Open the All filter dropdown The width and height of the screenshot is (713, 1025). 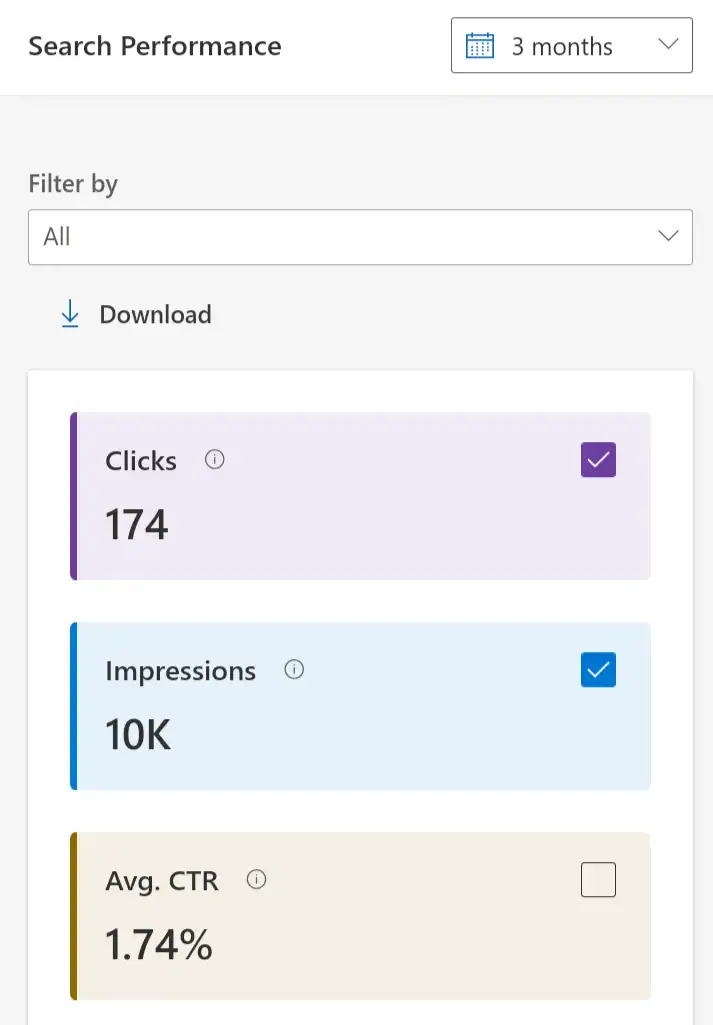coord(360,237)
